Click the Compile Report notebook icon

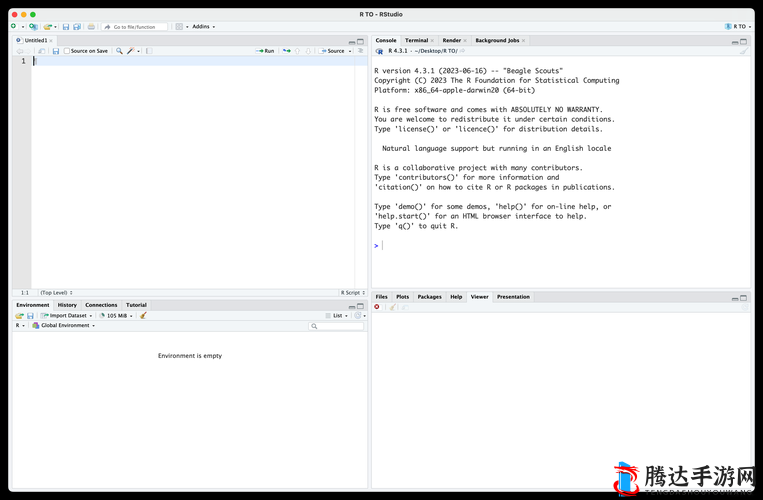click(149, 51)
